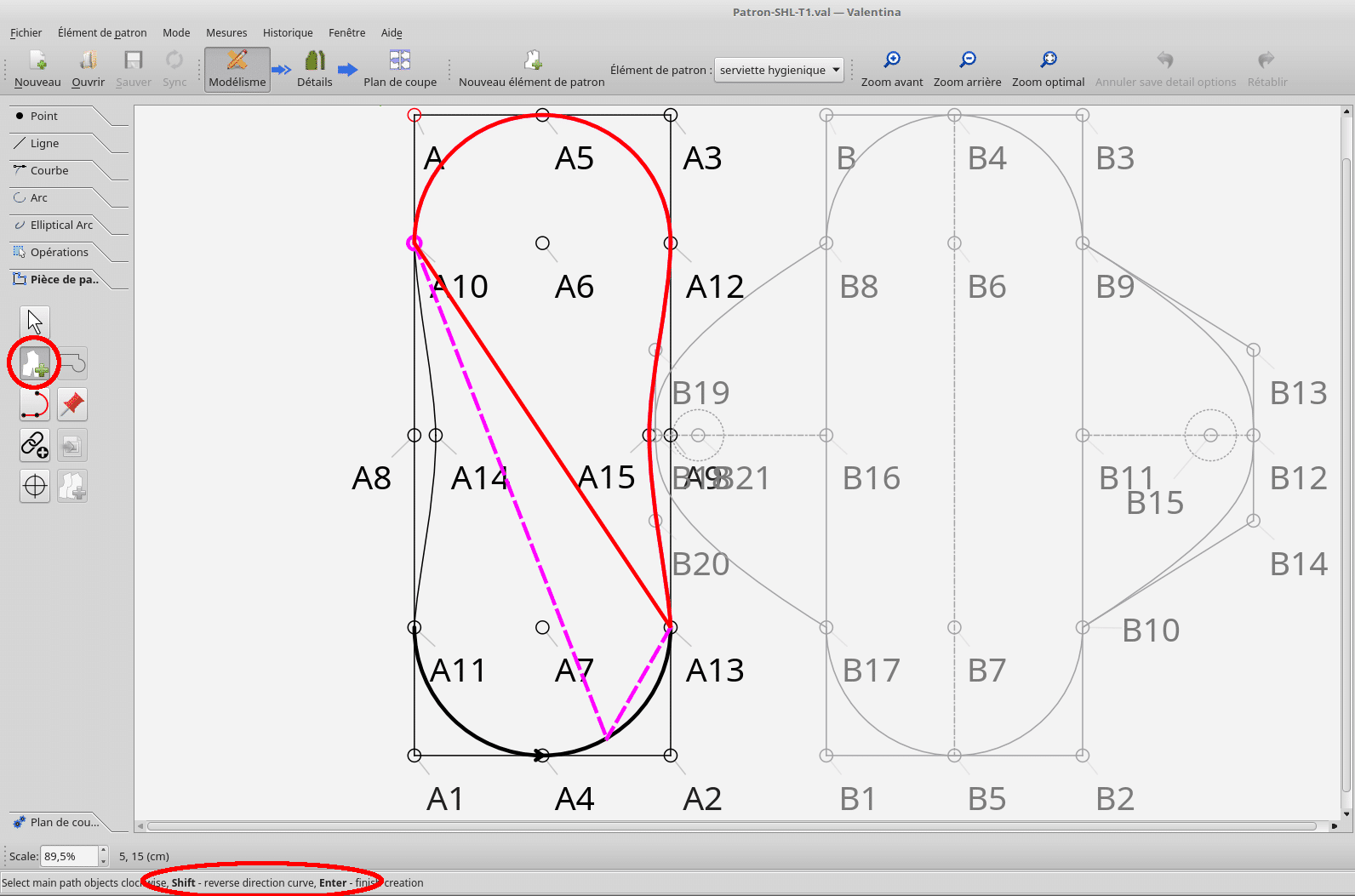Open the Historique menu

(x=288, y=32)
